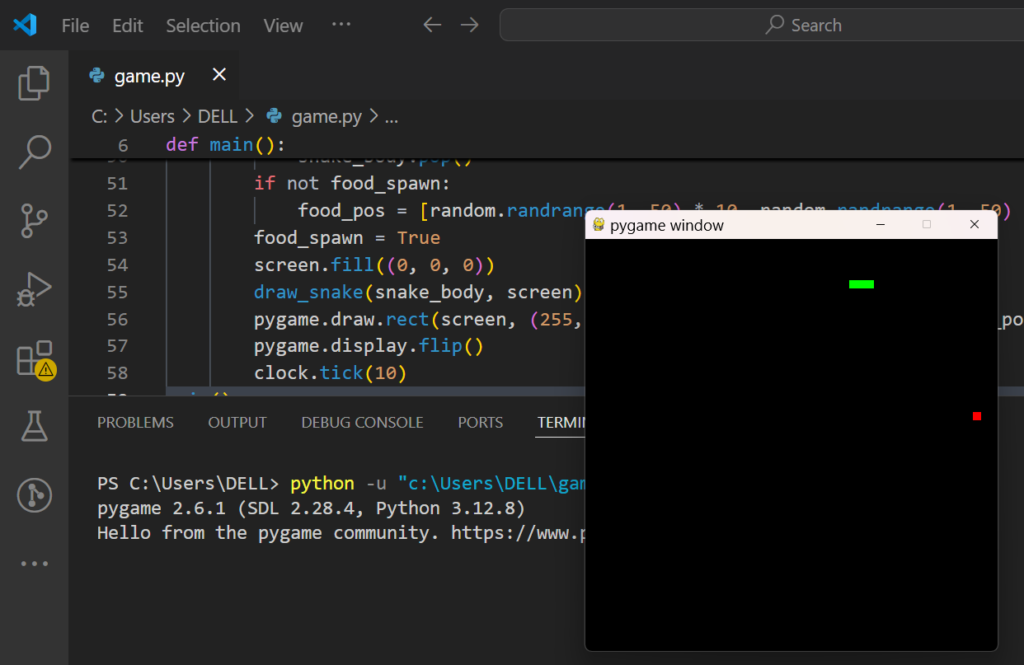
Task: Click the if not food_spawn: line
Action: point(352,184)
